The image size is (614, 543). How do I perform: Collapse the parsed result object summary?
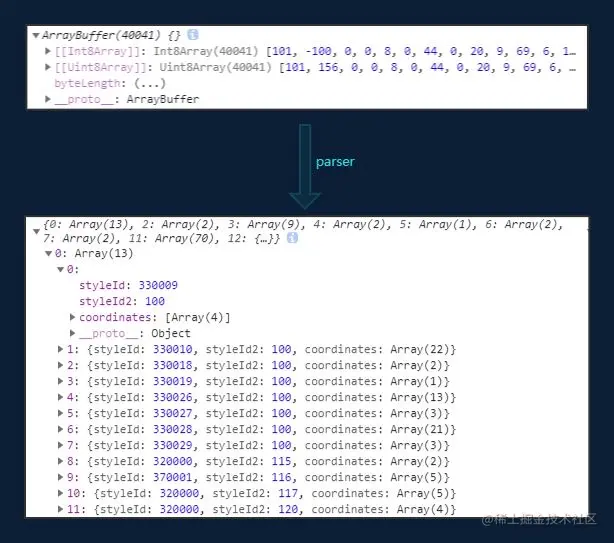[36, 231]
